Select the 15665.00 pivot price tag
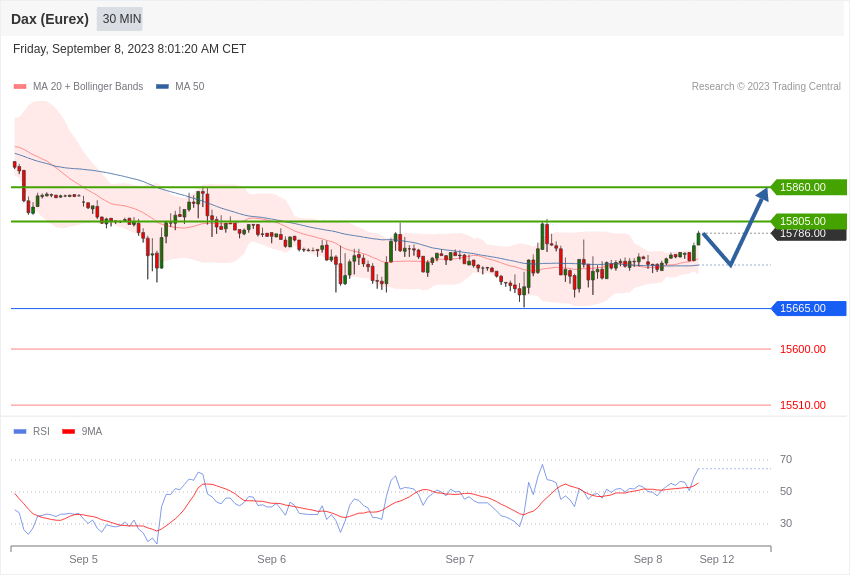Image resolution: width=850 pixels, height=576 pixels. (809, 308)
